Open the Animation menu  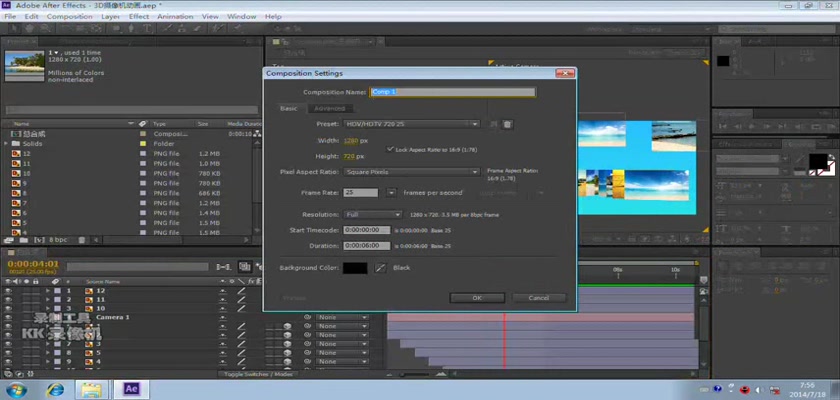[175, 17]
